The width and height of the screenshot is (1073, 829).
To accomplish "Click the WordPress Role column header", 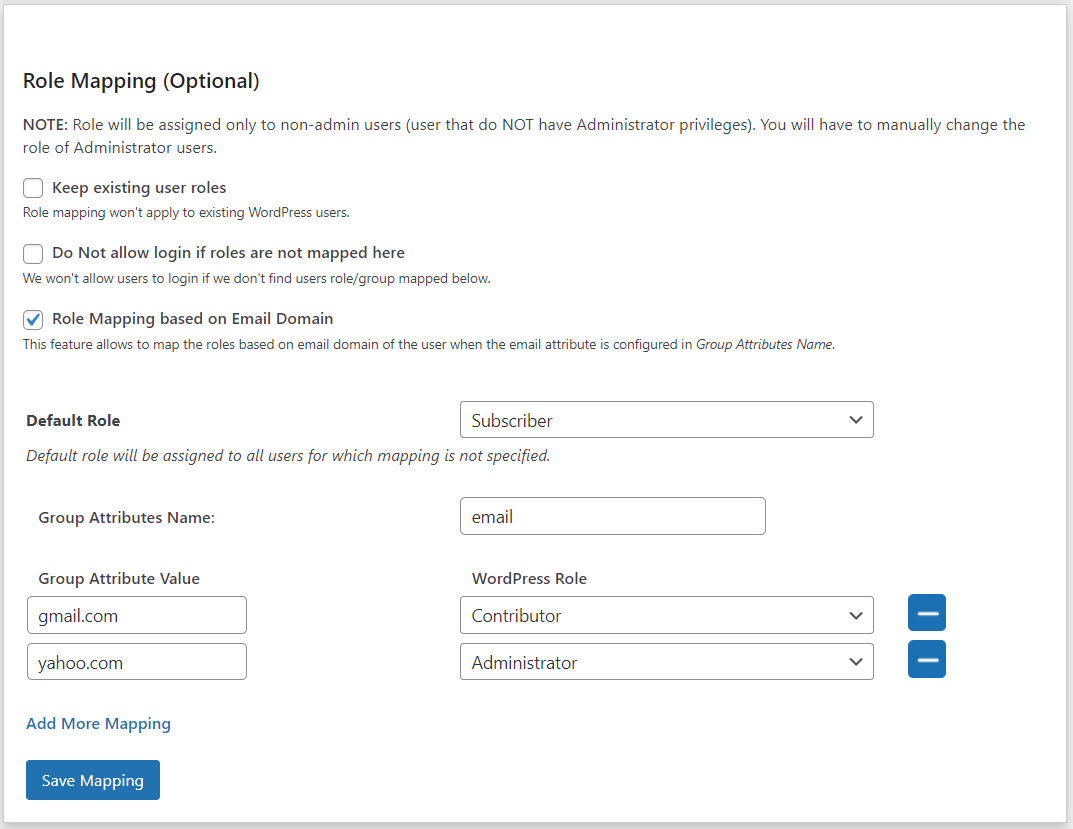I will [x=529, y=578].
